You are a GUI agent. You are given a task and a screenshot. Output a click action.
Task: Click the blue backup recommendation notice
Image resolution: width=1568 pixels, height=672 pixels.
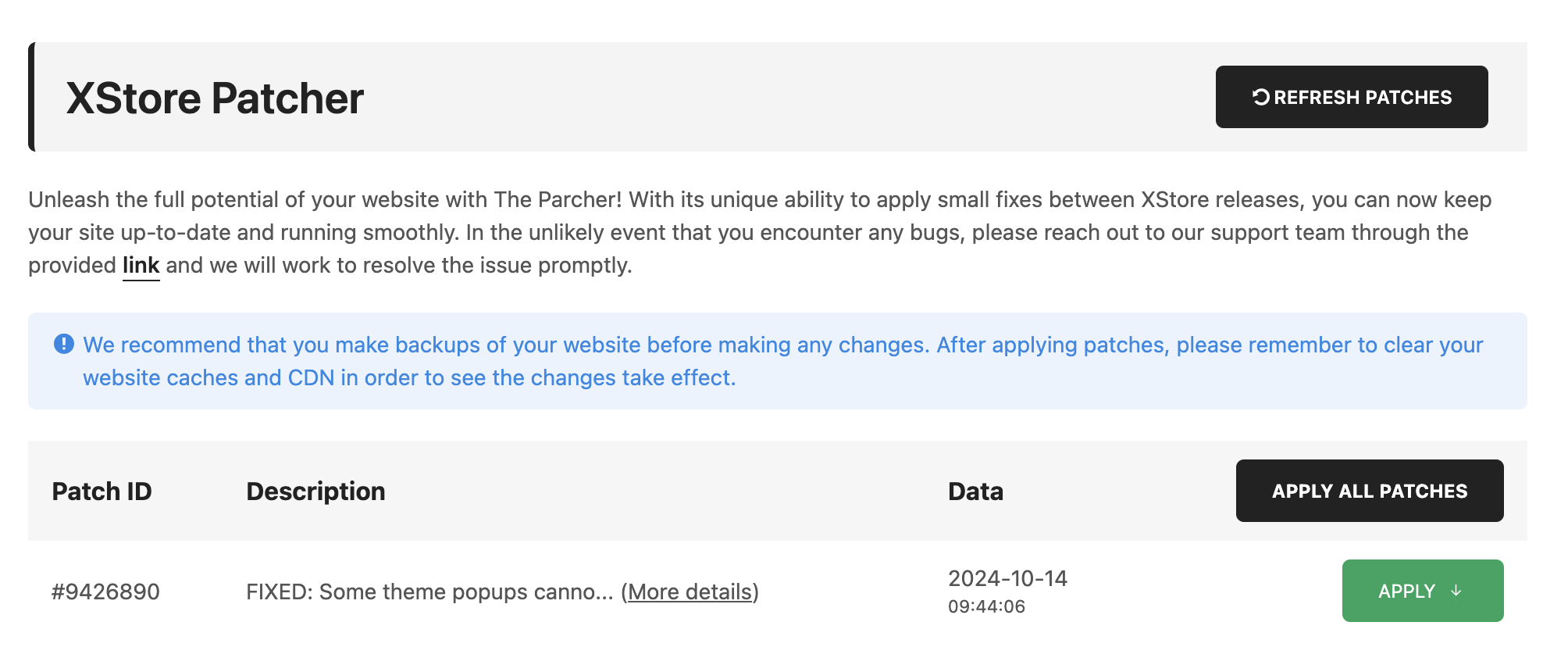[x=778, y=361]
